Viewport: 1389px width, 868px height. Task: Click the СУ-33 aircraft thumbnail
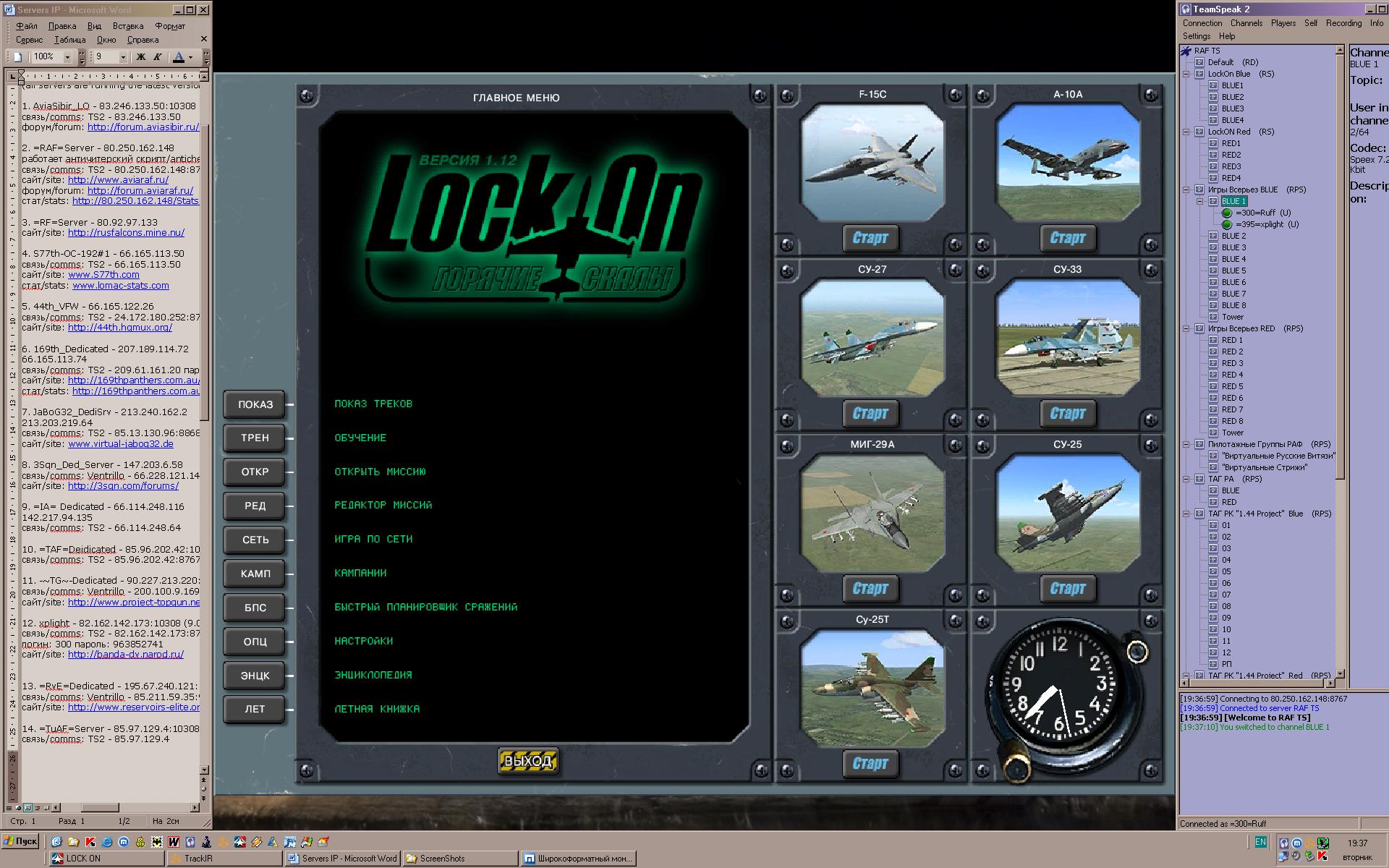(x=1068, y=338)
